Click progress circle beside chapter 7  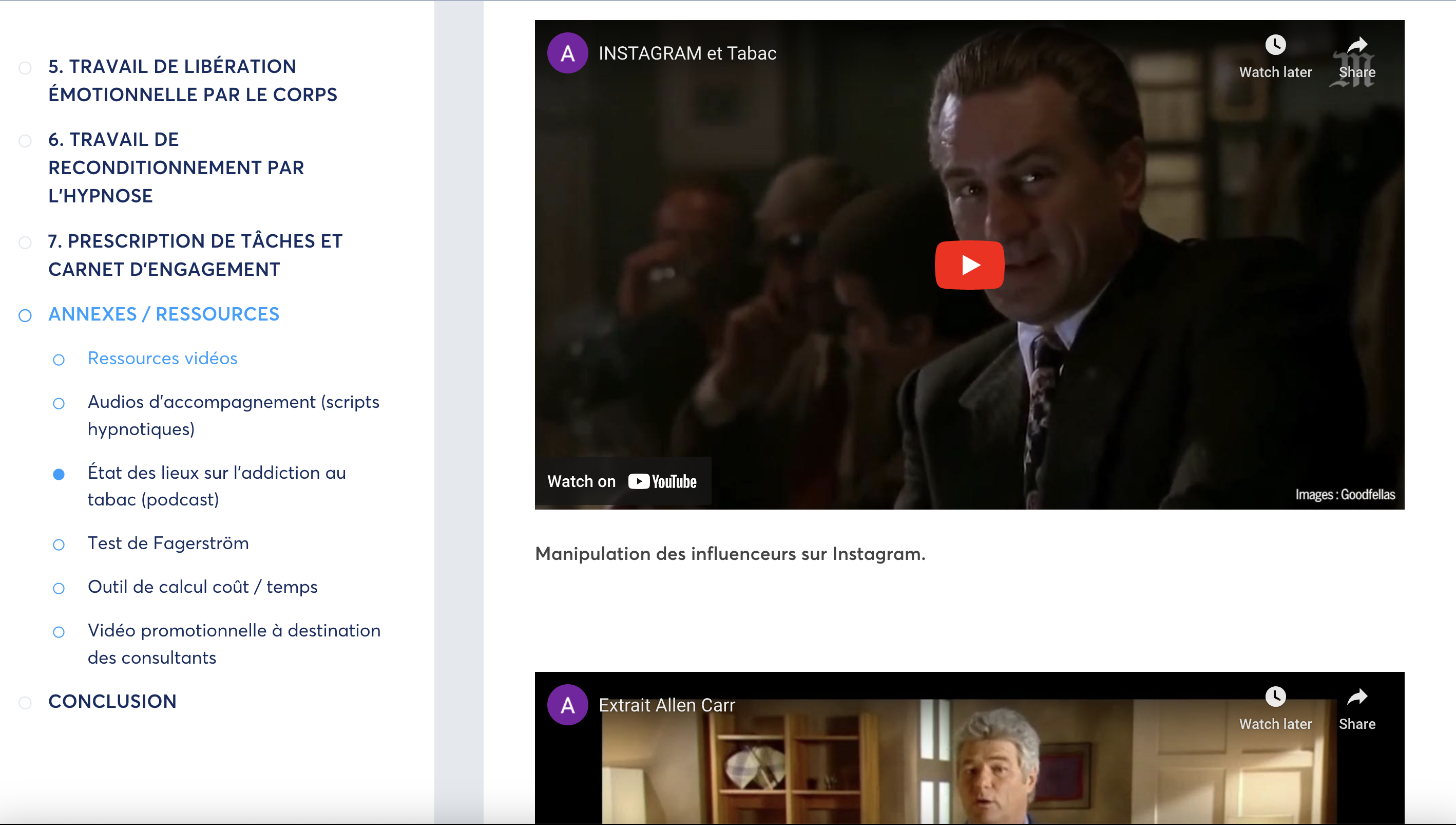[x=25, y=242]
